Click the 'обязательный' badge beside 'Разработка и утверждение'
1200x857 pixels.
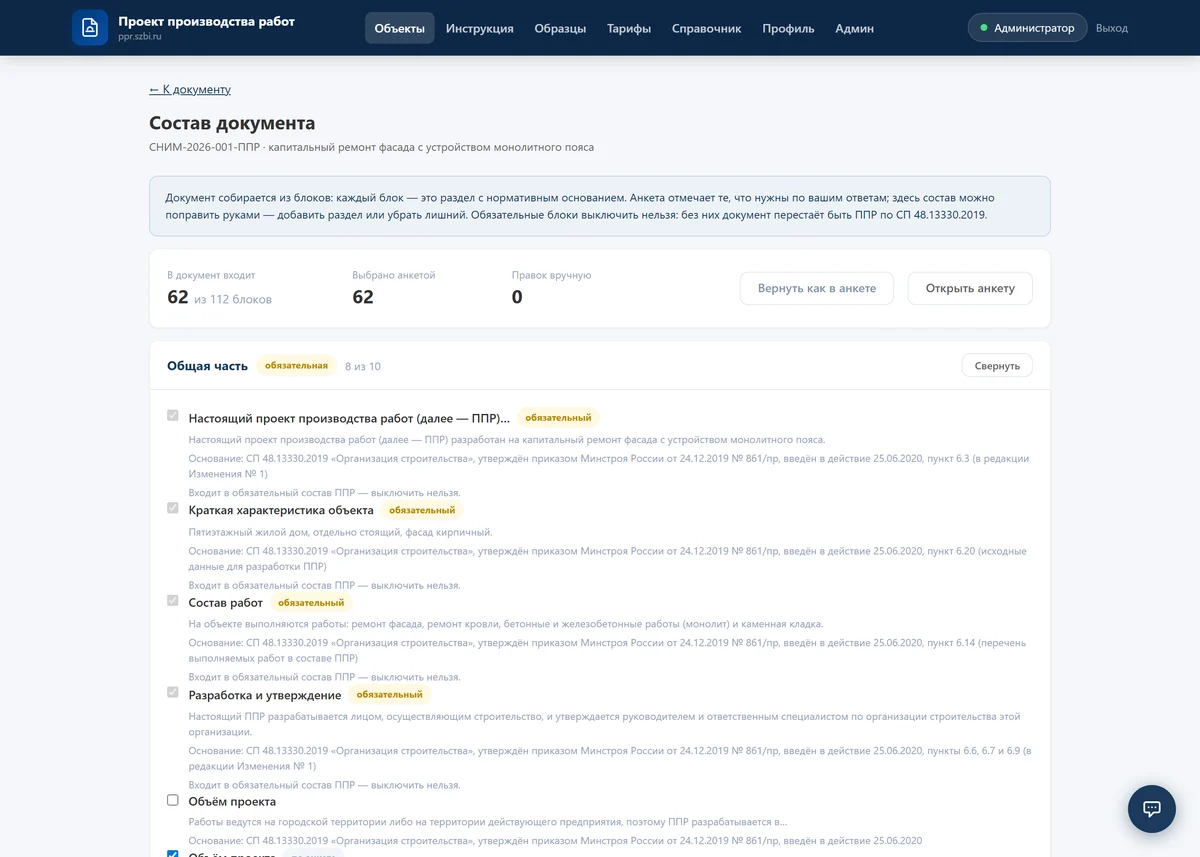click(x=390, y=695)
